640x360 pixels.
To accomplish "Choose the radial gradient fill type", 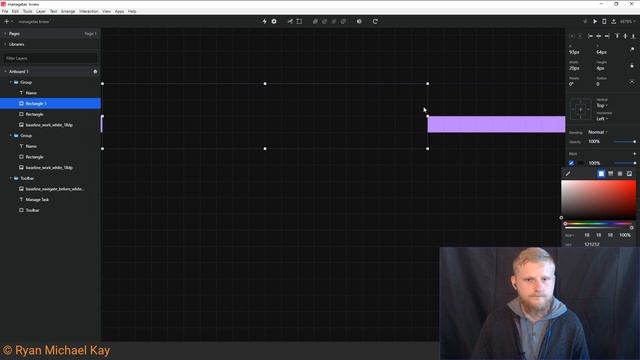I will [x=620, y=173].
